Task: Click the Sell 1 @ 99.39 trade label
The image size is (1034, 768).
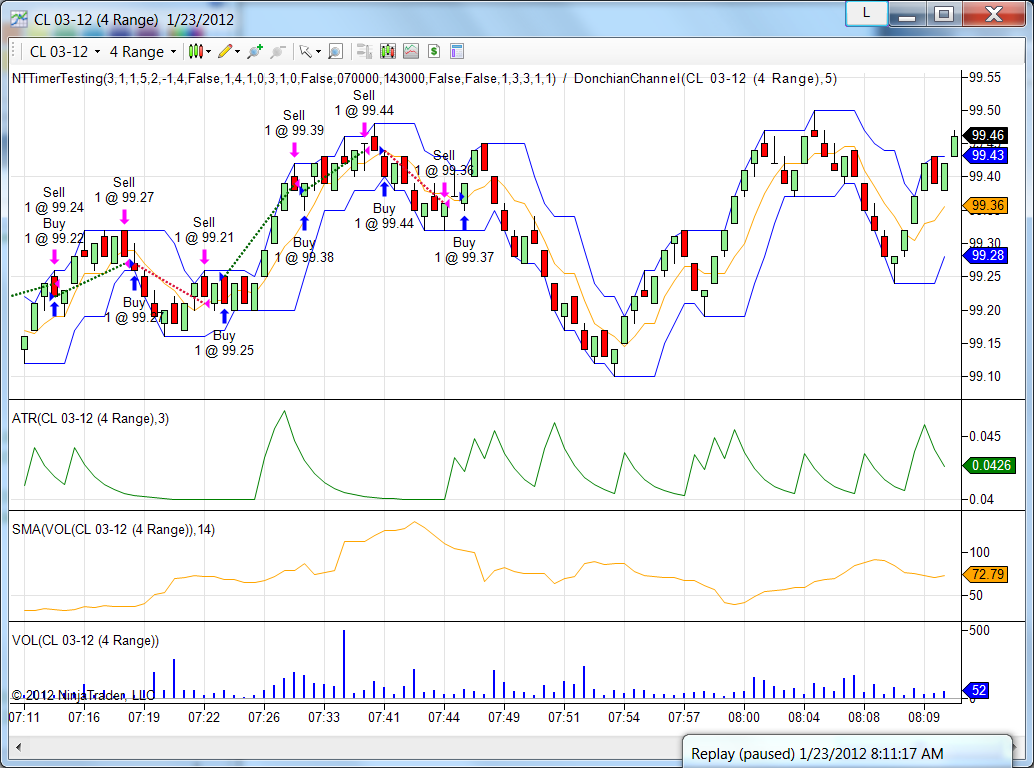Action: [x=294, y=123]
